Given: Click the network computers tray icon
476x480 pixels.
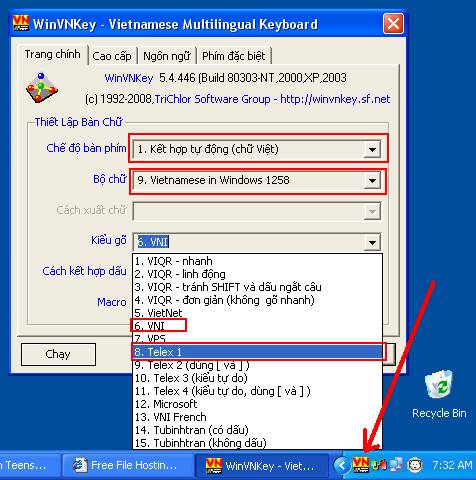Looking at the screenshot, I should tap(396, 465).
